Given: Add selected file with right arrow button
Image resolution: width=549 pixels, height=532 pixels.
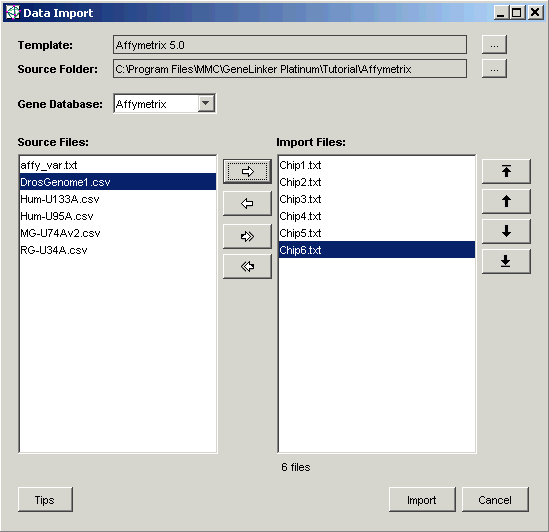Looking at the screenshot, I should point(247,171).
